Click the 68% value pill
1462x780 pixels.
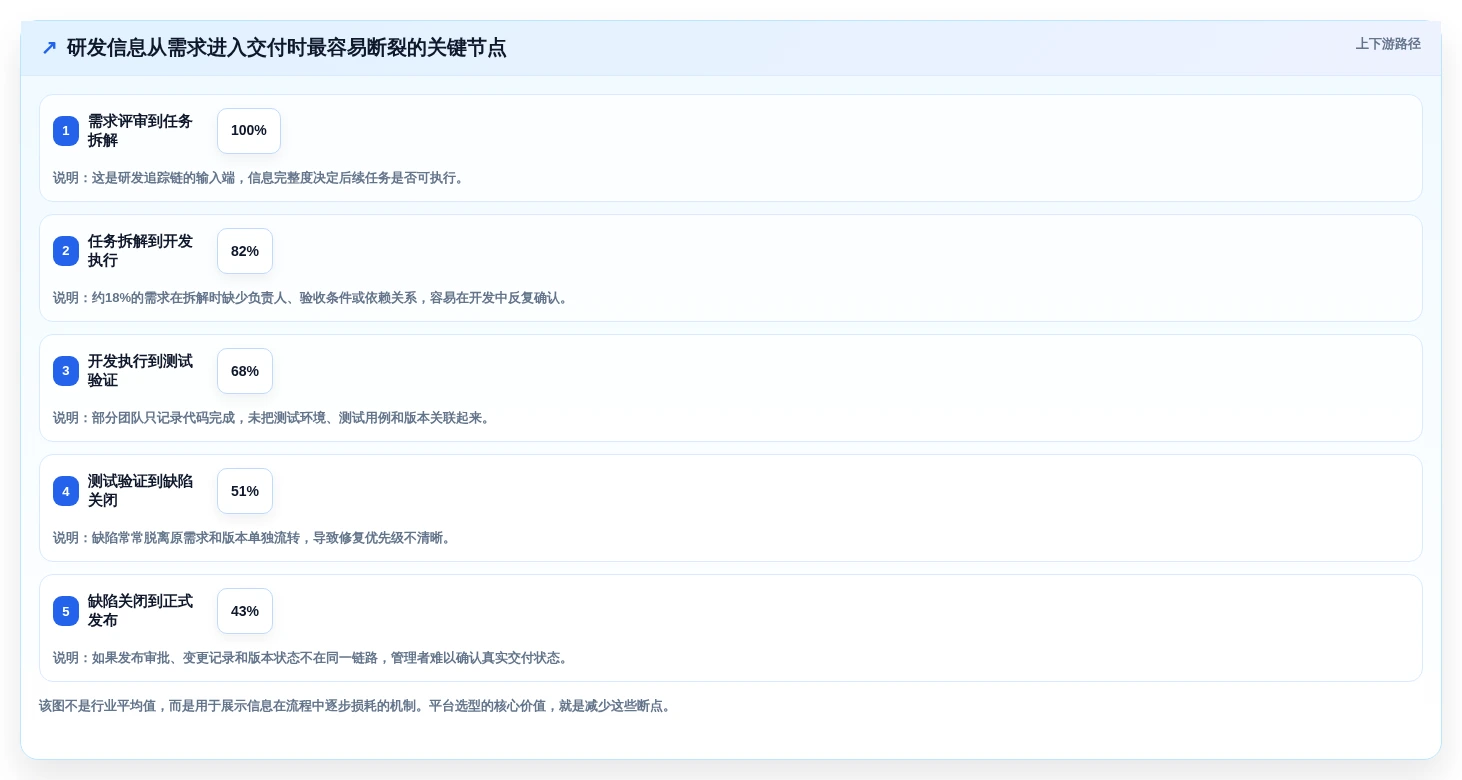coord(245,371)
